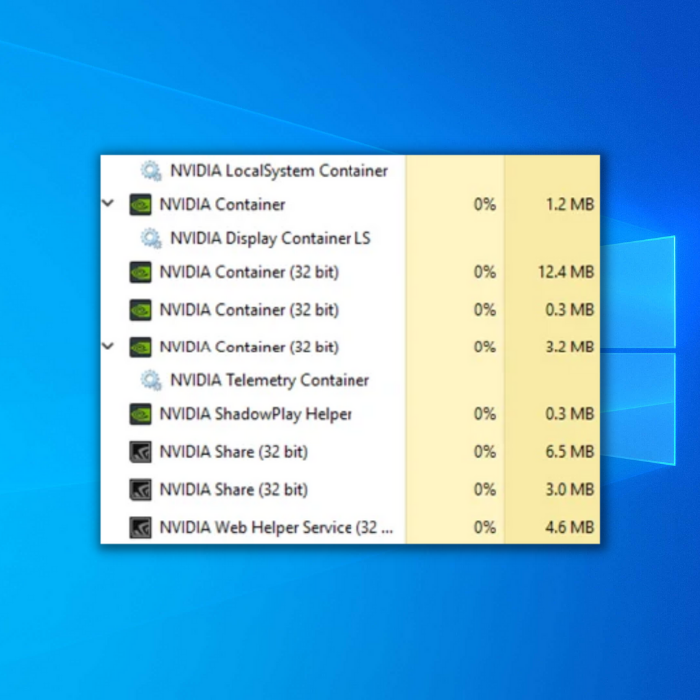Screen dimensions: 700x700
Task: Click the 0% CPU value on the 3.2 MB row
Action: click(x=485, y=347)
